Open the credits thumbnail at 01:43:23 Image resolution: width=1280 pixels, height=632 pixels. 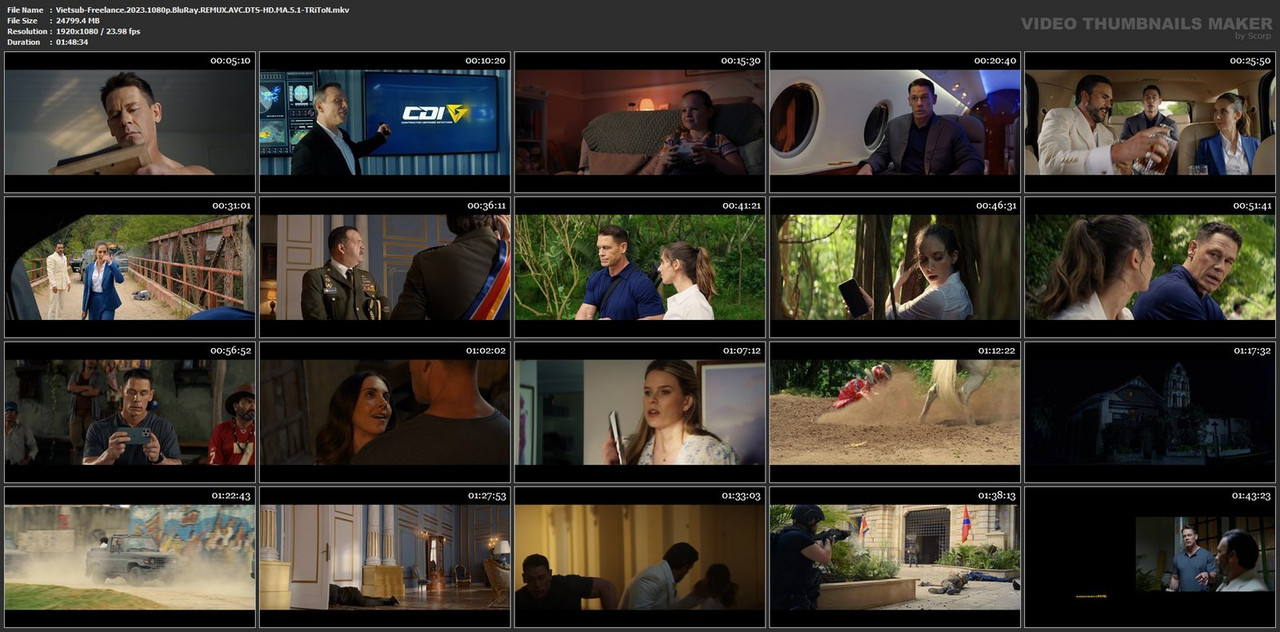1150,557
